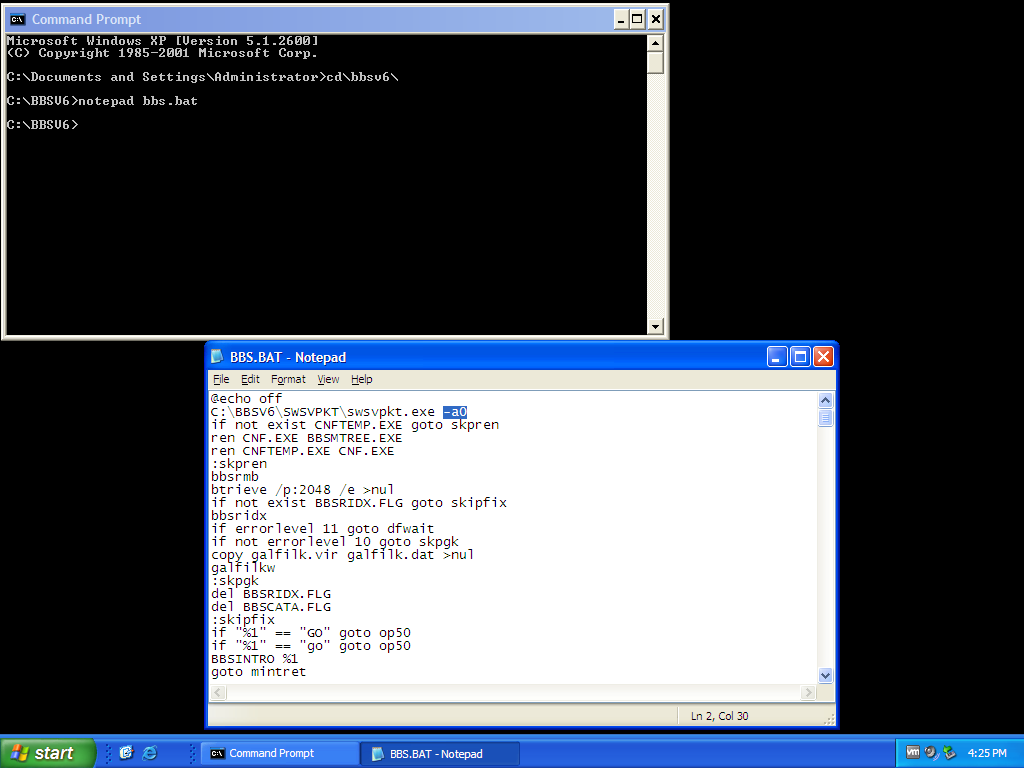Screen dimensions: 1024x768
Task: Open the Command Prompt title bar icon menu
Action: point(17,19)
